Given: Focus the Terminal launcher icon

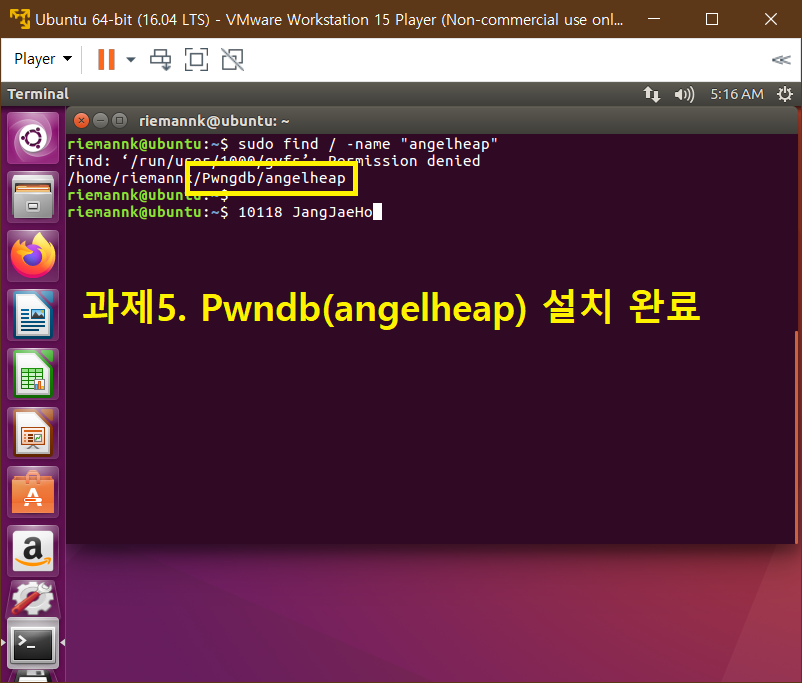Looking at the screenshot, I should (x=33, y=643).
